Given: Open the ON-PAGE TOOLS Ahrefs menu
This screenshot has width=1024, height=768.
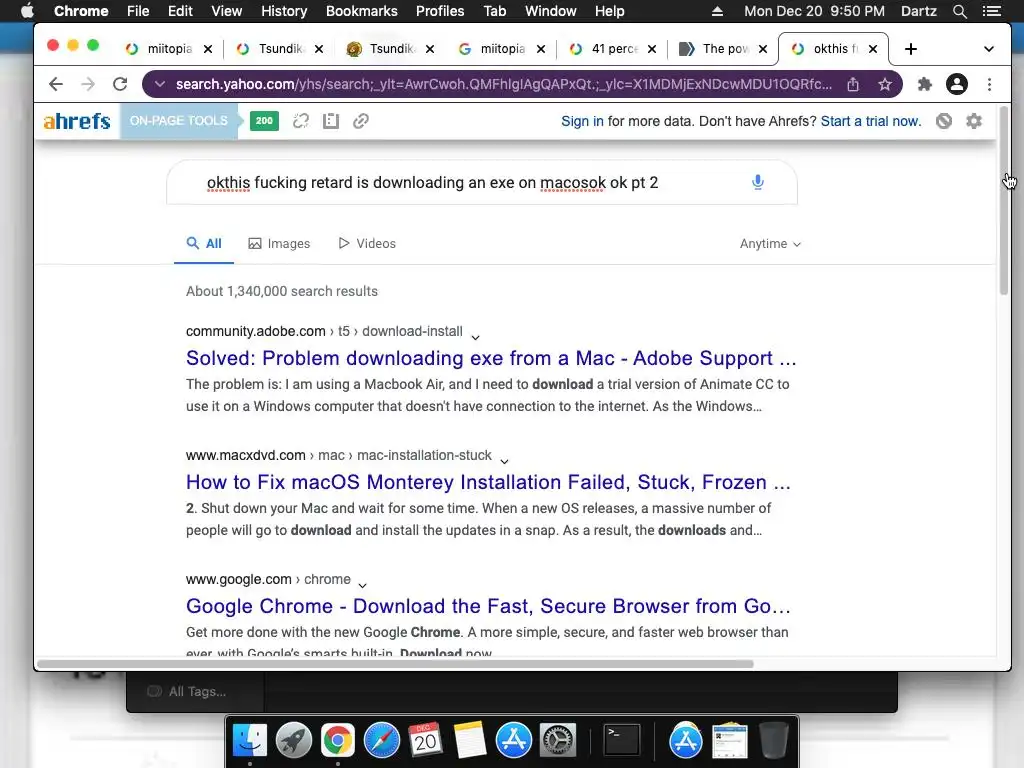Looking at the screenshot, I should (178, 121).
